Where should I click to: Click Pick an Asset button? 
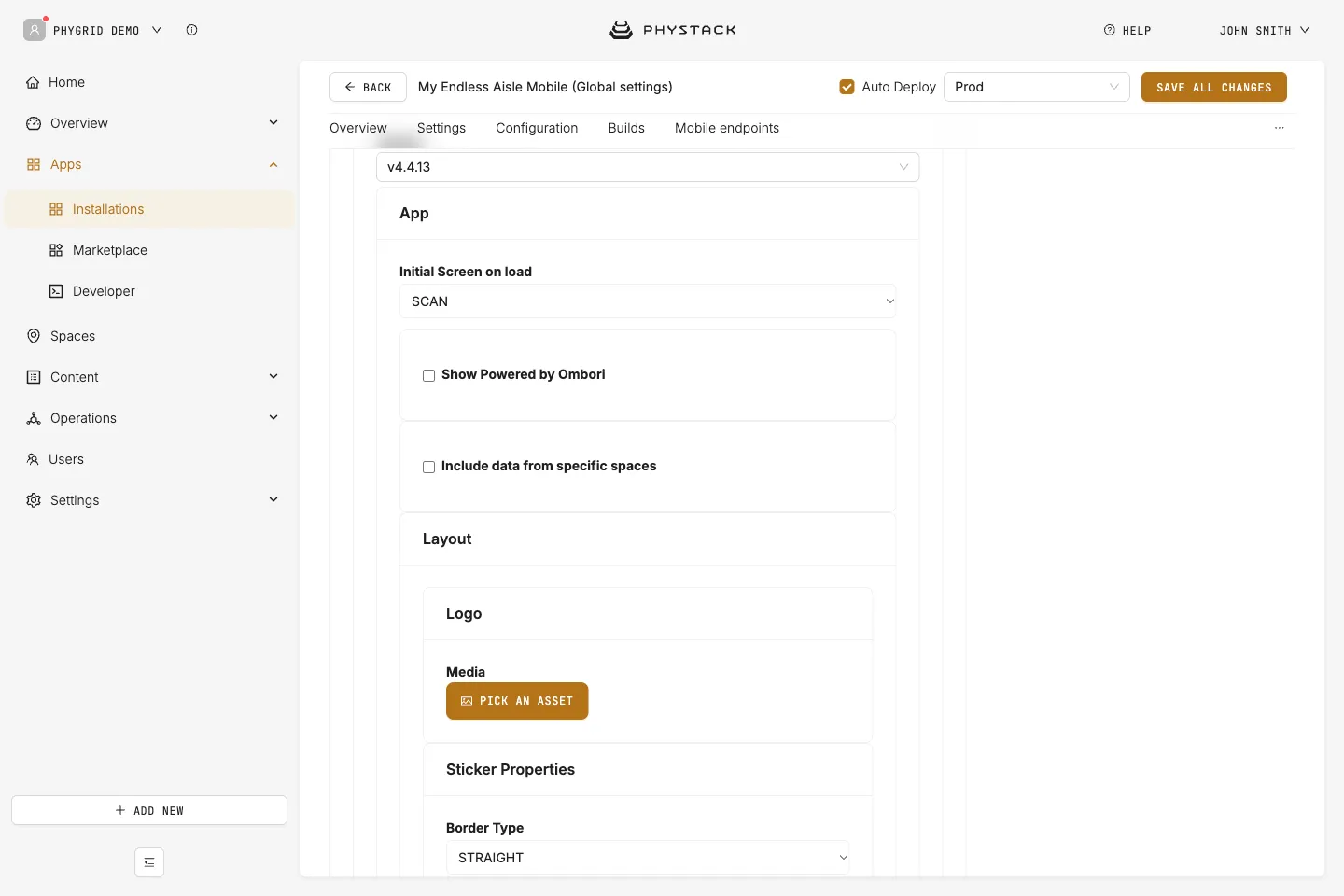pyautogui.click(x=517, y=701)
